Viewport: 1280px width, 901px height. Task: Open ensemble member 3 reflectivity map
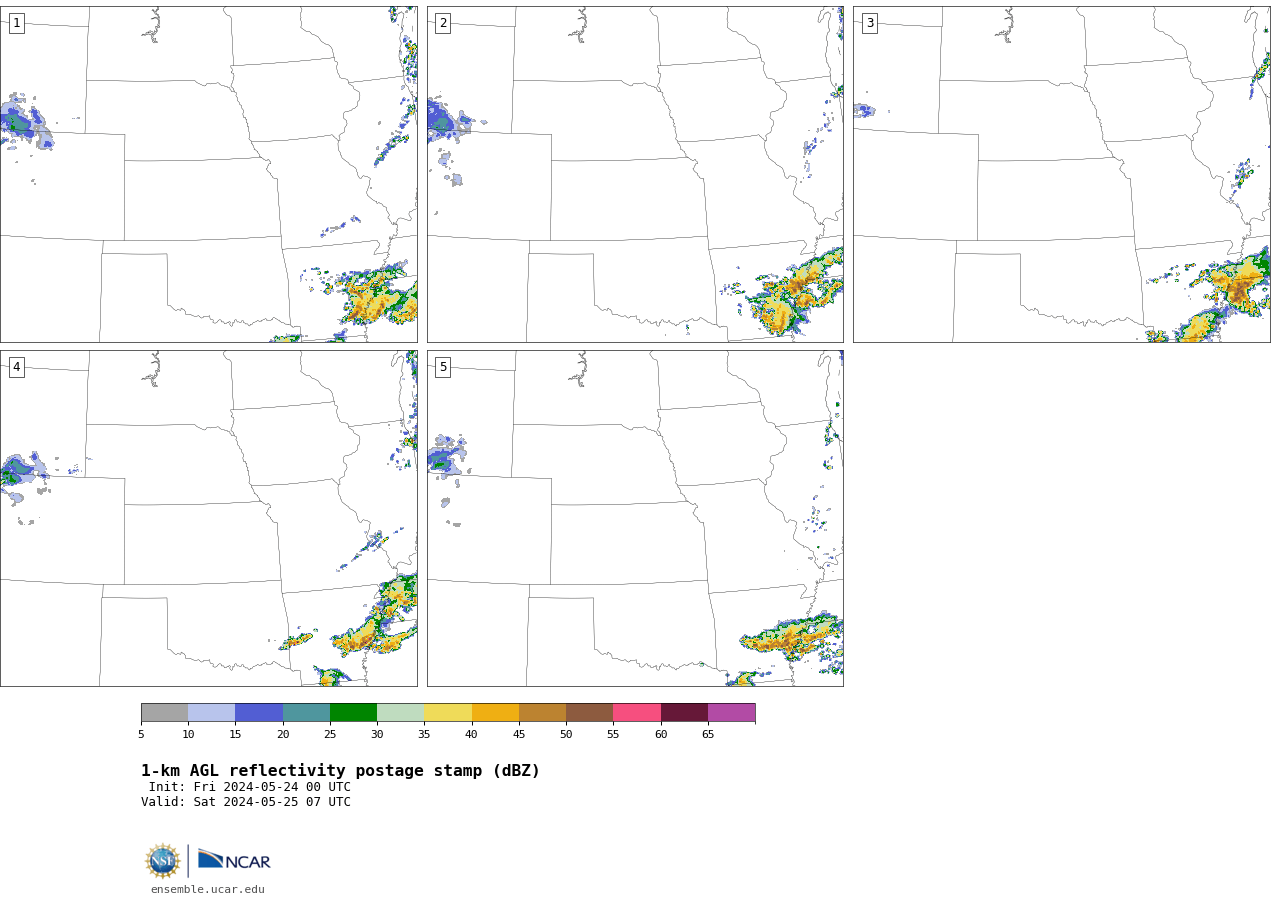[1062, 174]
